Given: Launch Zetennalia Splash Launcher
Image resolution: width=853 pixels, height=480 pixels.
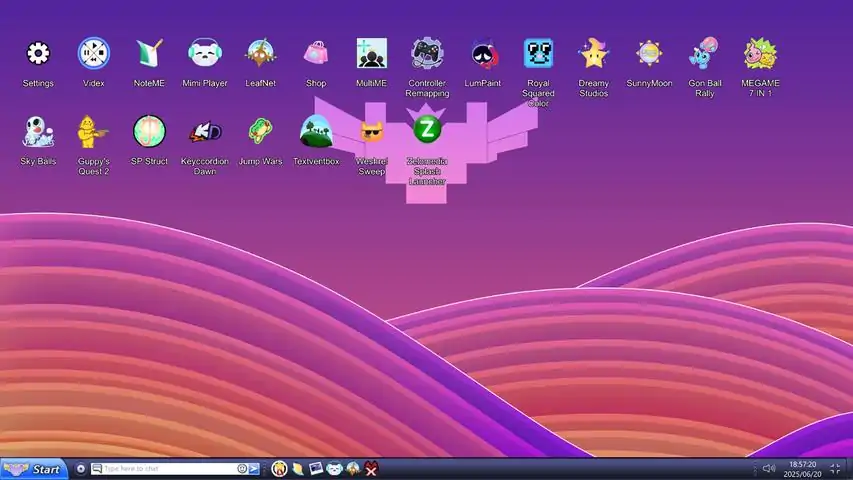Looking at the screenshot, I should click(427, 131).
